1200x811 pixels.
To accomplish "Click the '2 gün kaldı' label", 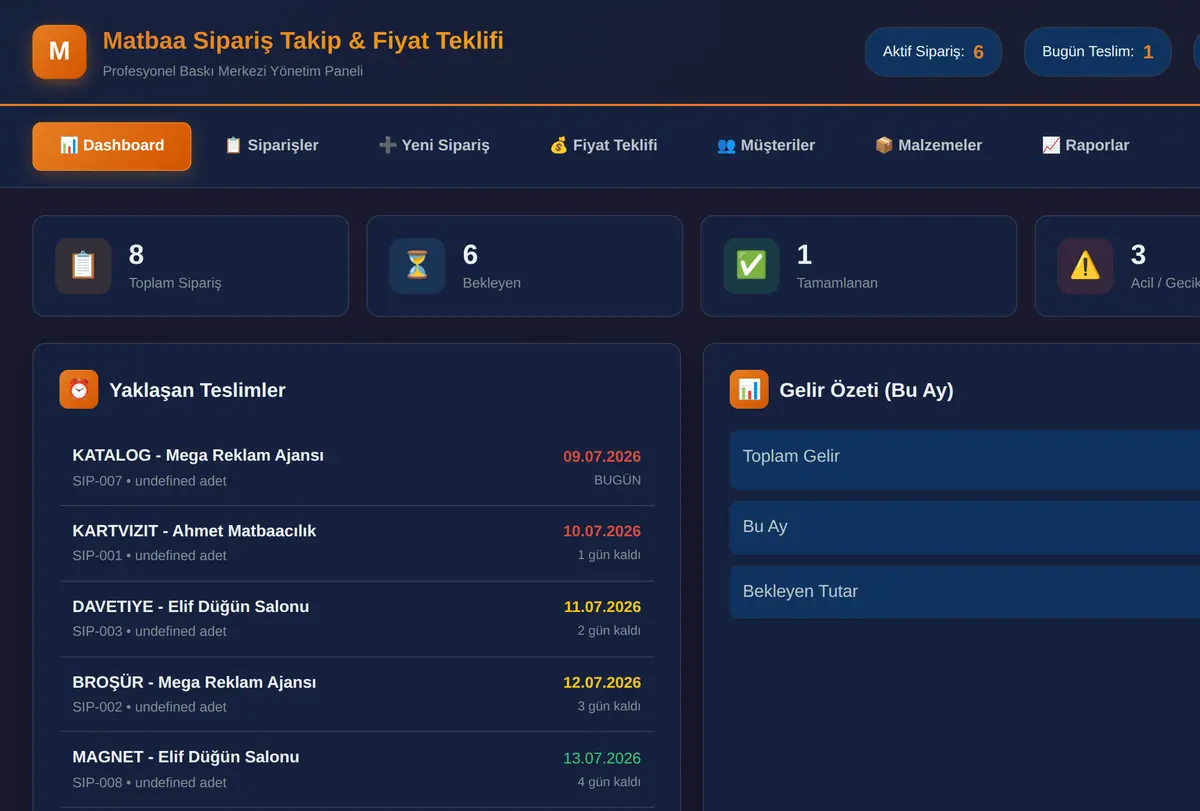I will (609, 631).
